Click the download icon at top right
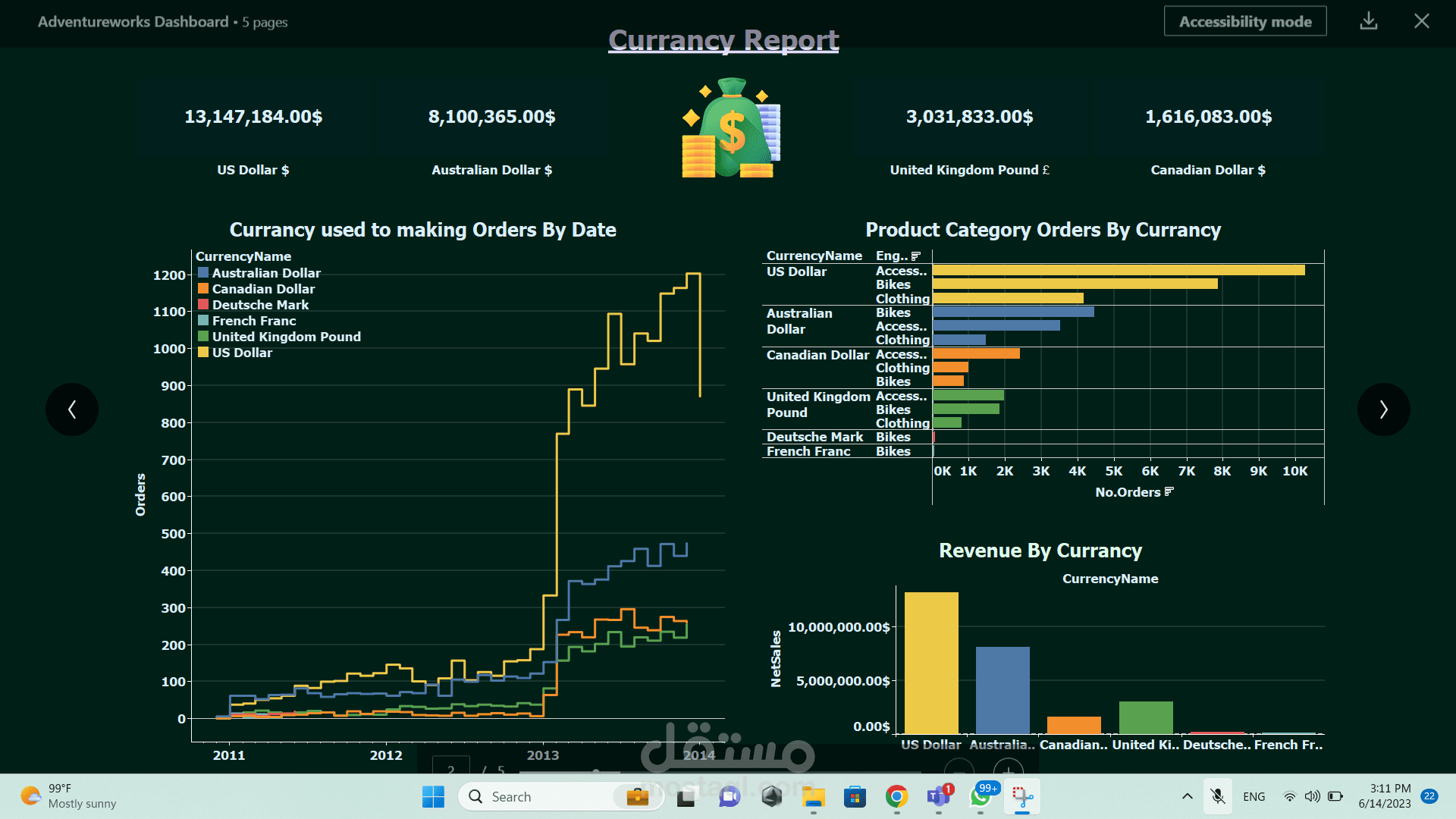 pos(1368,21)
